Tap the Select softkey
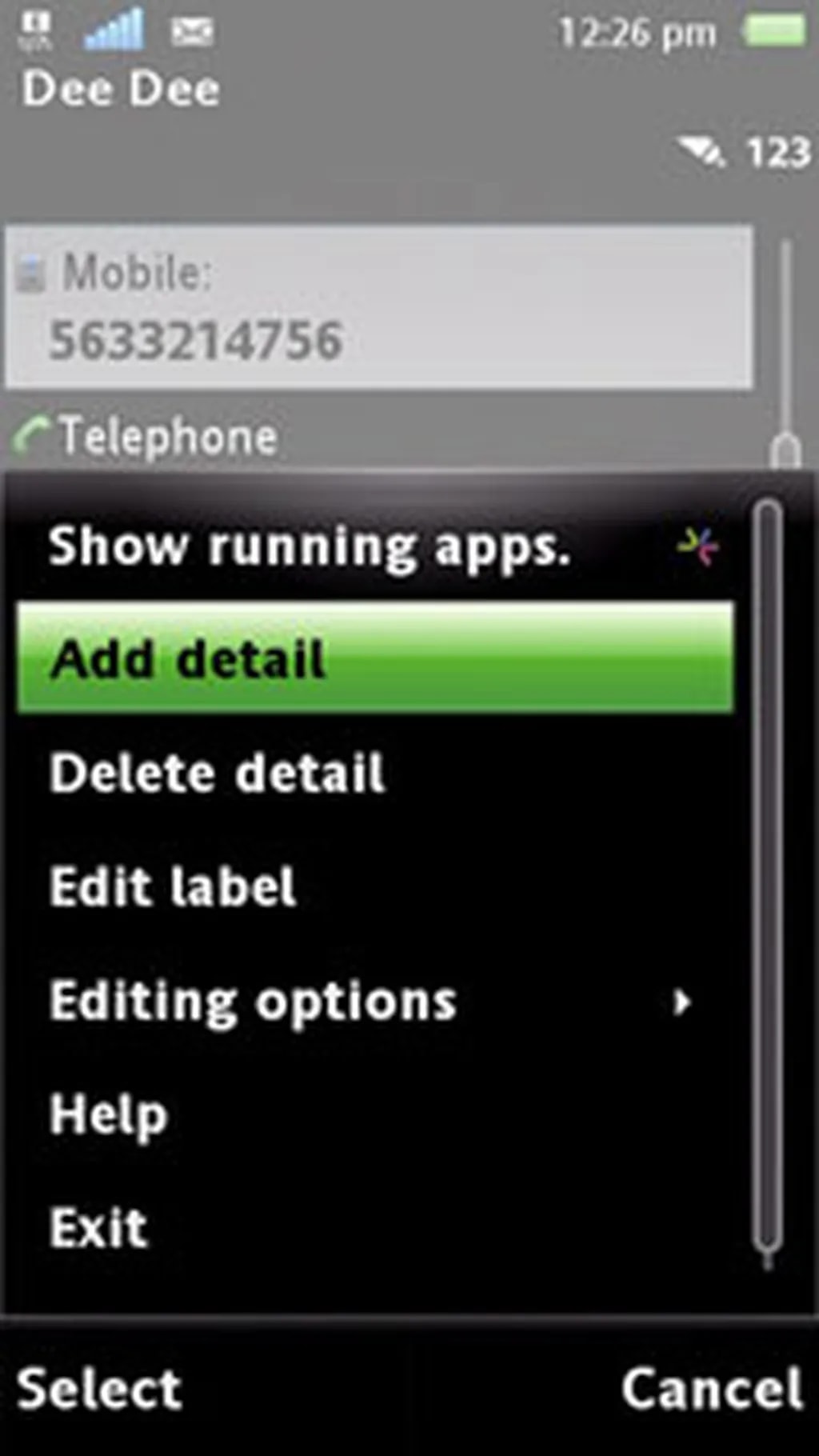The width and height of the screenshot is (819, 1456). [100, 1388]
